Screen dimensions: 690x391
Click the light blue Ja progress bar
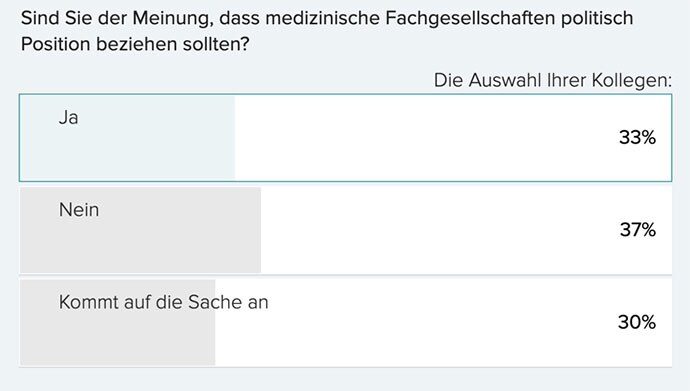[x=128, y=138]
